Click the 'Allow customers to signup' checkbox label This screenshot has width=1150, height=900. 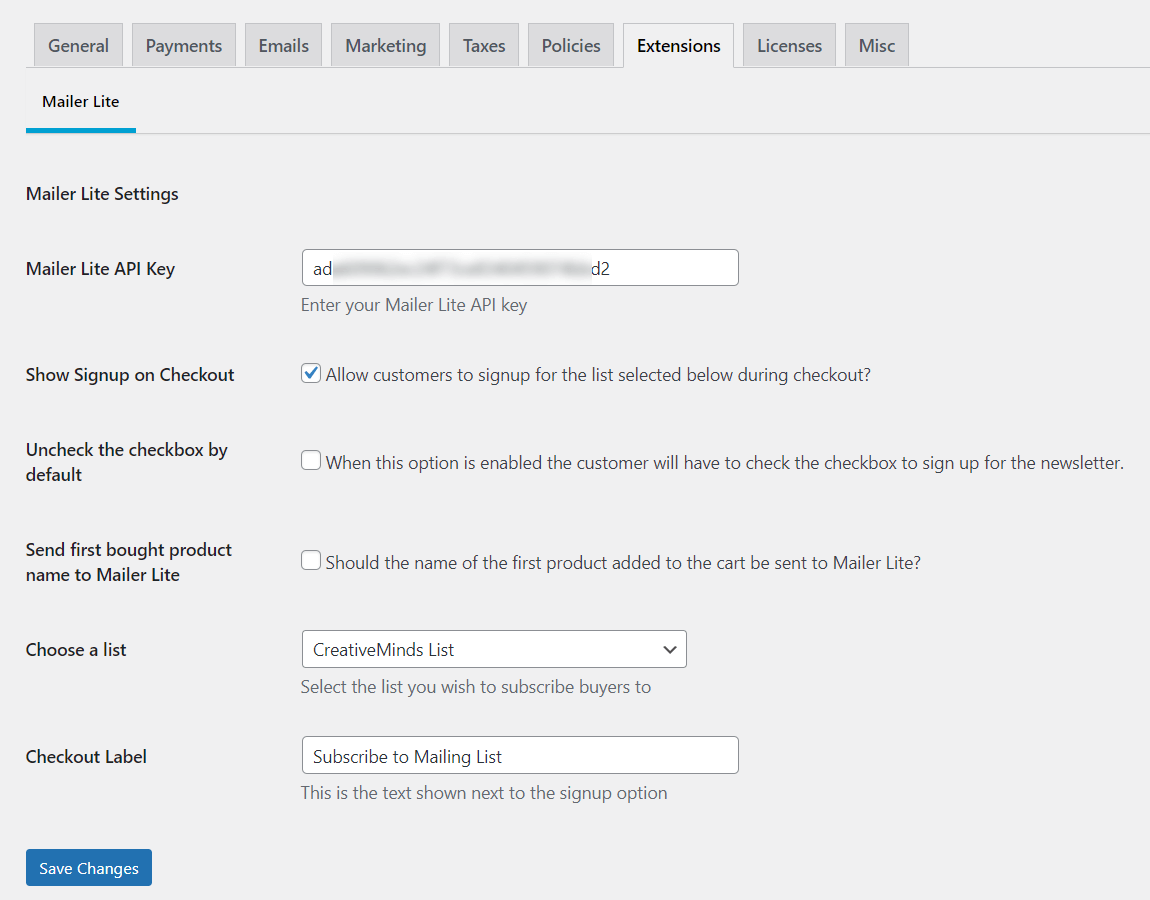tap(598, 375)
